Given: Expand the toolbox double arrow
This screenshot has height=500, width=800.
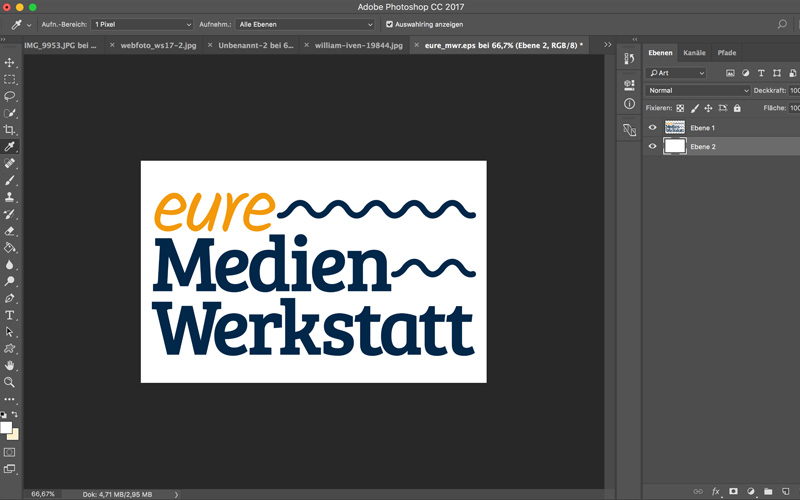Looking at the screenshot, I should click(x=3, y=39).
